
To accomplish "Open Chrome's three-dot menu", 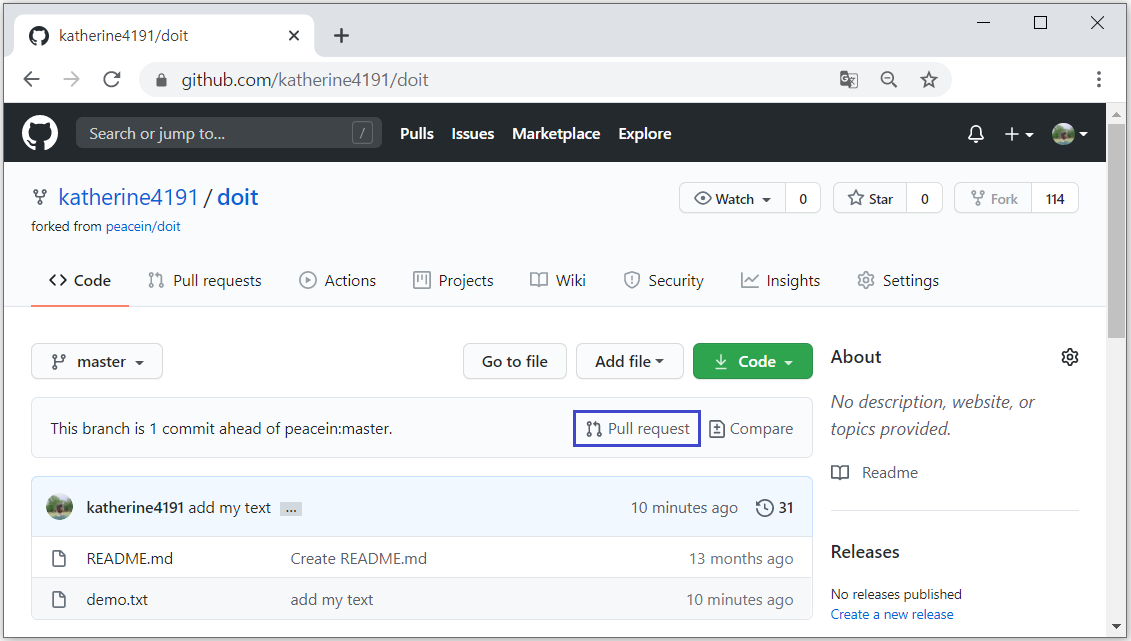I will coord(1099,79).
